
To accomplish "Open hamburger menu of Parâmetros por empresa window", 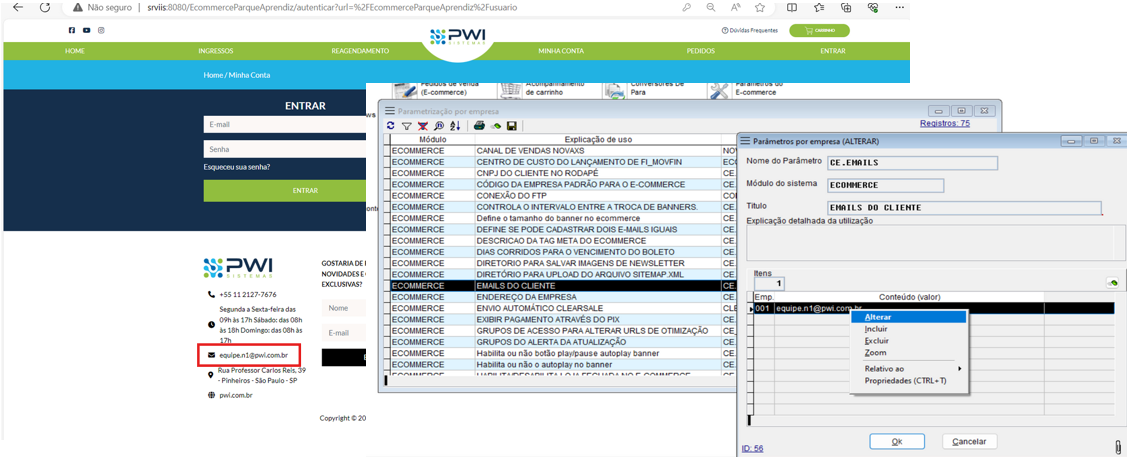I will (x=744, y=141).
